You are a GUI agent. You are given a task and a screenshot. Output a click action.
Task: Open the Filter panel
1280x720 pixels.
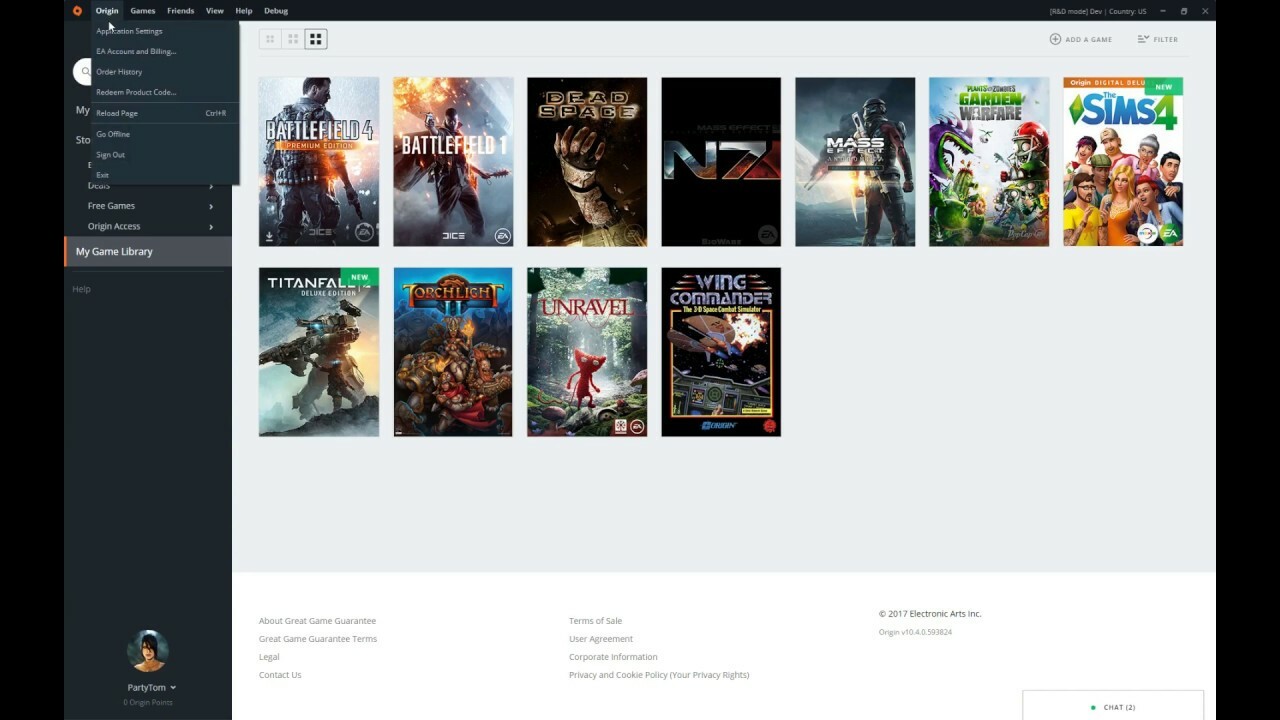[x=1158, y=39]
